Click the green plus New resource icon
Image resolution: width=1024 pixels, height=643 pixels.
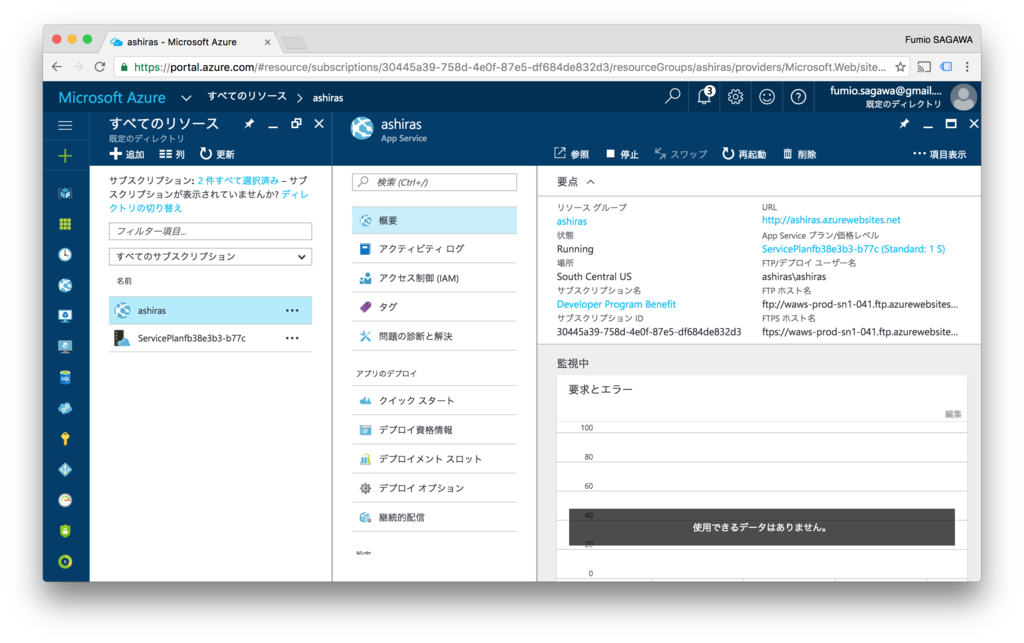[x=65, y=155]
